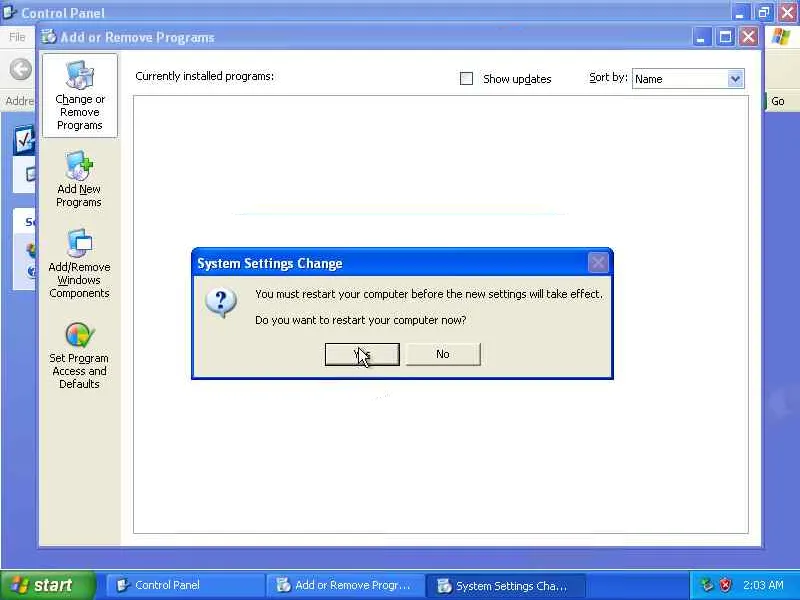Close the Add or Remove Programs window
800x600 pixels.
click(748, 37)
